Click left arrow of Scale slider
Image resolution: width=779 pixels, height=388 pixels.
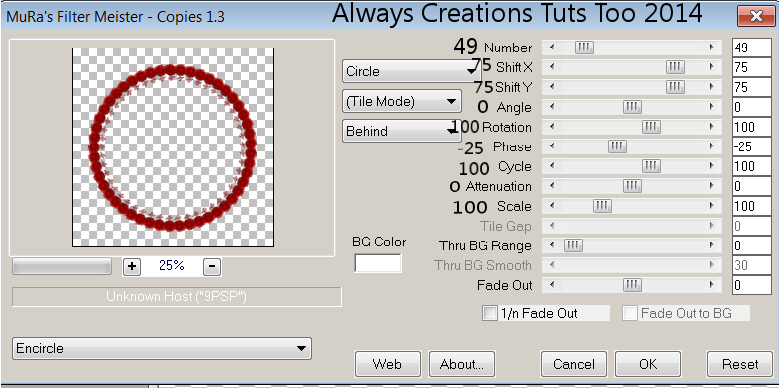(552, 206)
